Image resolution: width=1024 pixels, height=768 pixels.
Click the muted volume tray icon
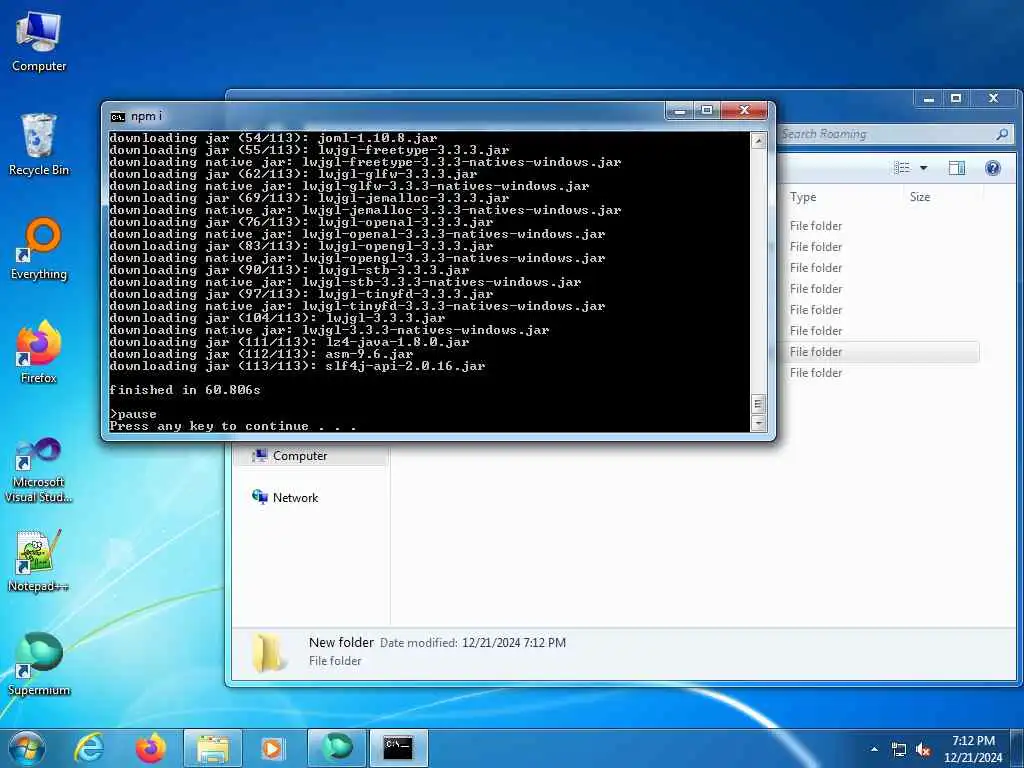pyautogui.click(x=923, y=750)
